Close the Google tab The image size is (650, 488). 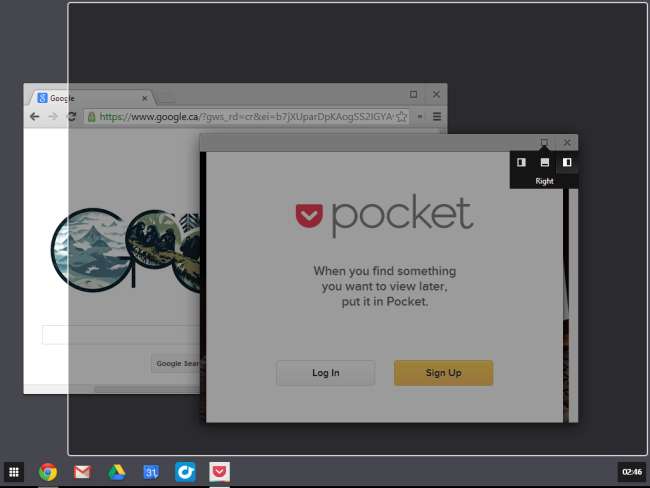[145, 98]
